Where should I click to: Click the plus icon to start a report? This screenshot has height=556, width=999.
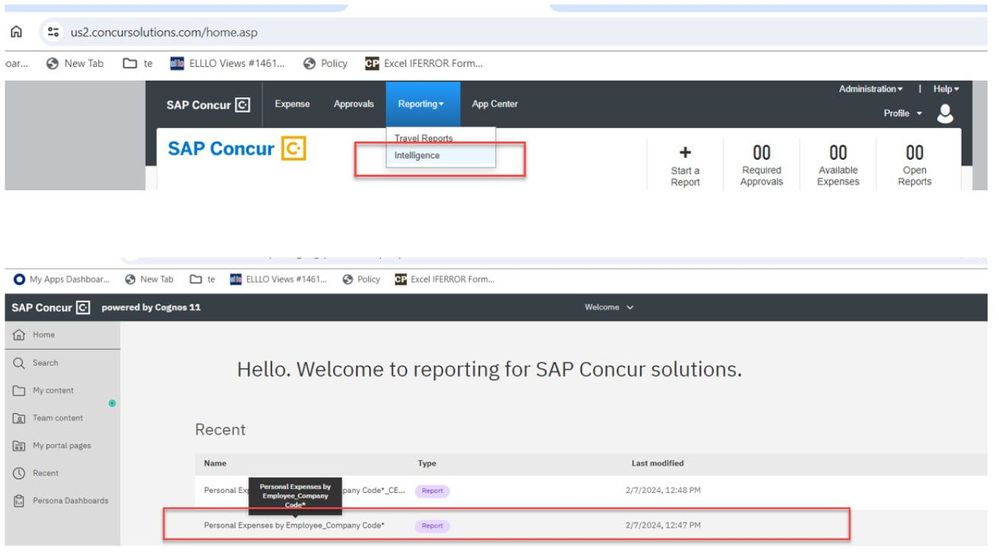685,153
